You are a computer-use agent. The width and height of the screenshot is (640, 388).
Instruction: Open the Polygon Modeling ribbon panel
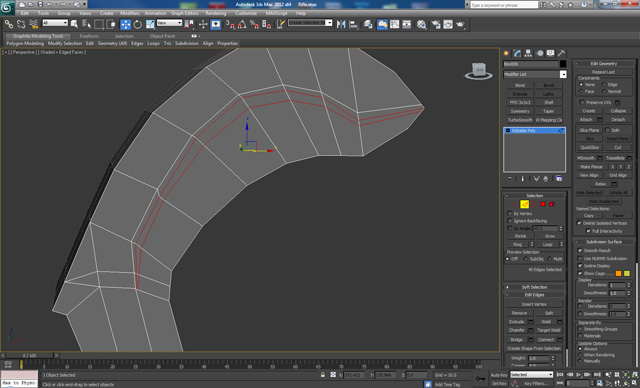coord(24,43)
